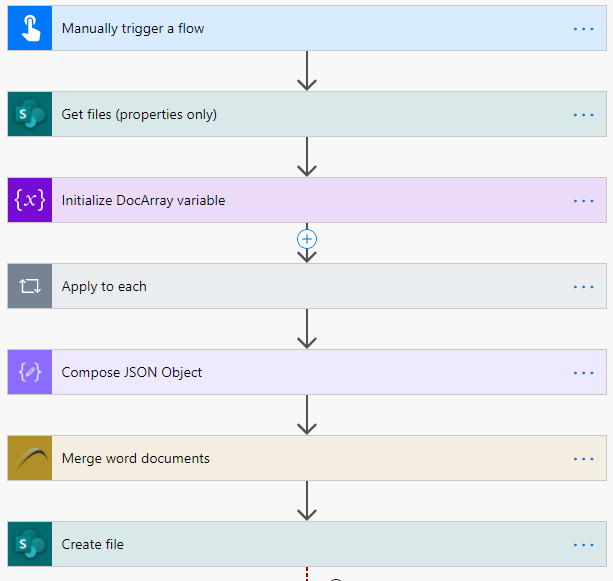Expand the Create file action card
Viewport: 613px width, 581px height.
tap(307, 544)
